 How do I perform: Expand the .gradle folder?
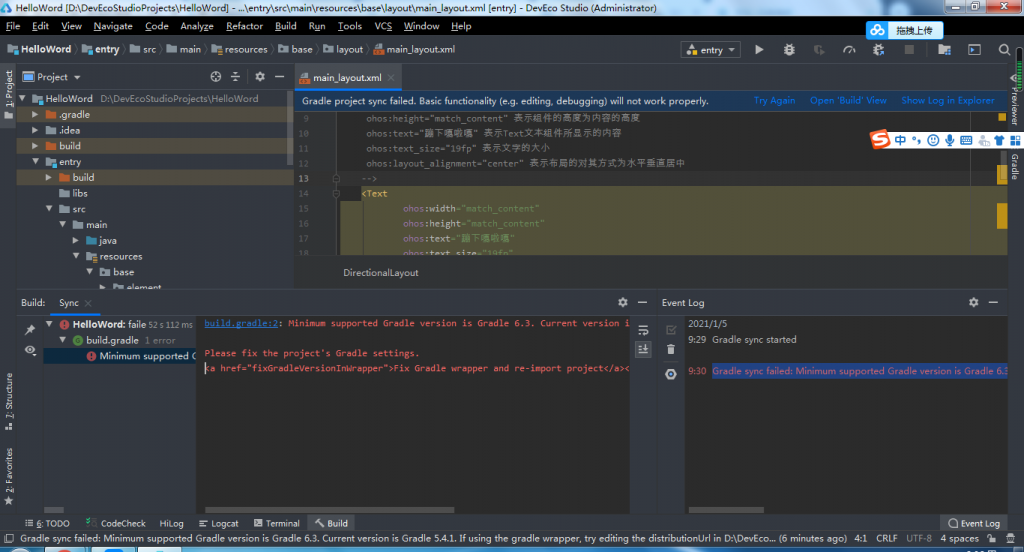pyautogui.click(x=35, y=114)
